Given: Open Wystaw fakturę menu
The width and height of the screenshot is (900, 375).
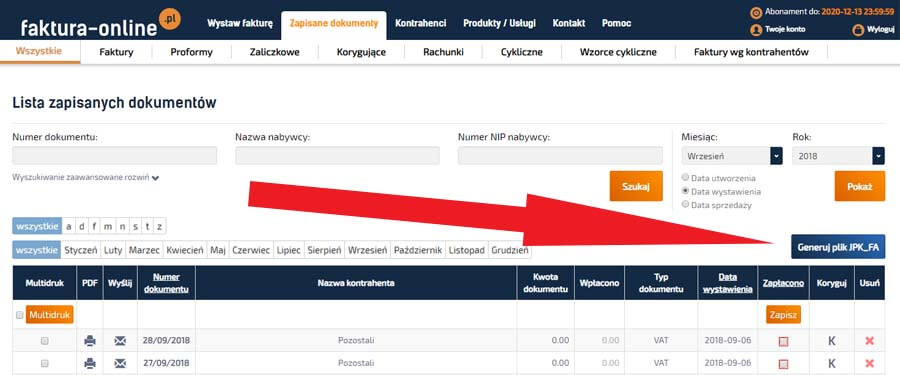Looking at the screenshot, I should pyautogui.click(x=240, y=24).
